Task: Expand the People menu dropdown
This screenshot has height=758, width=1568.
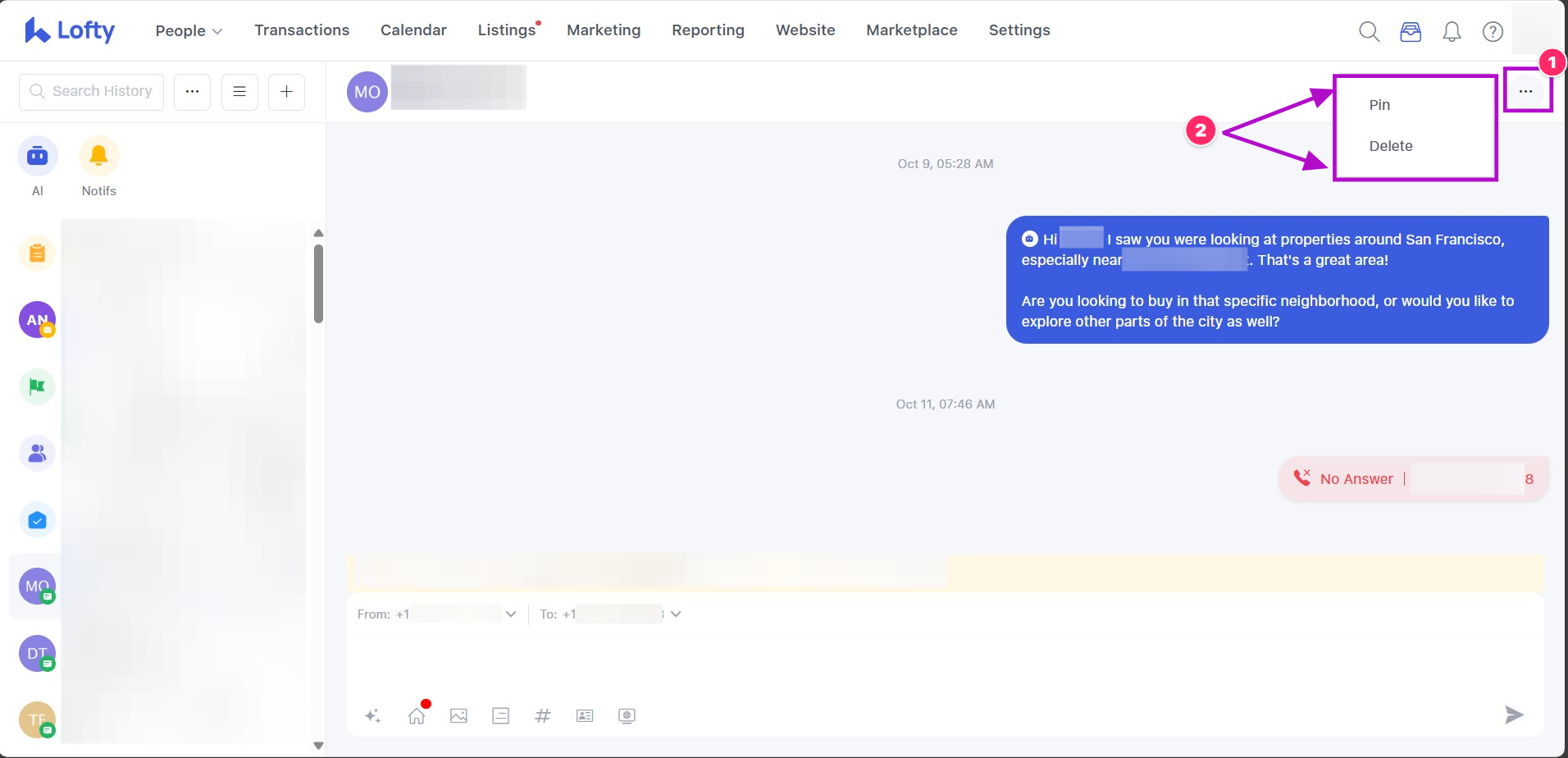Action: [x=189, y=31]
